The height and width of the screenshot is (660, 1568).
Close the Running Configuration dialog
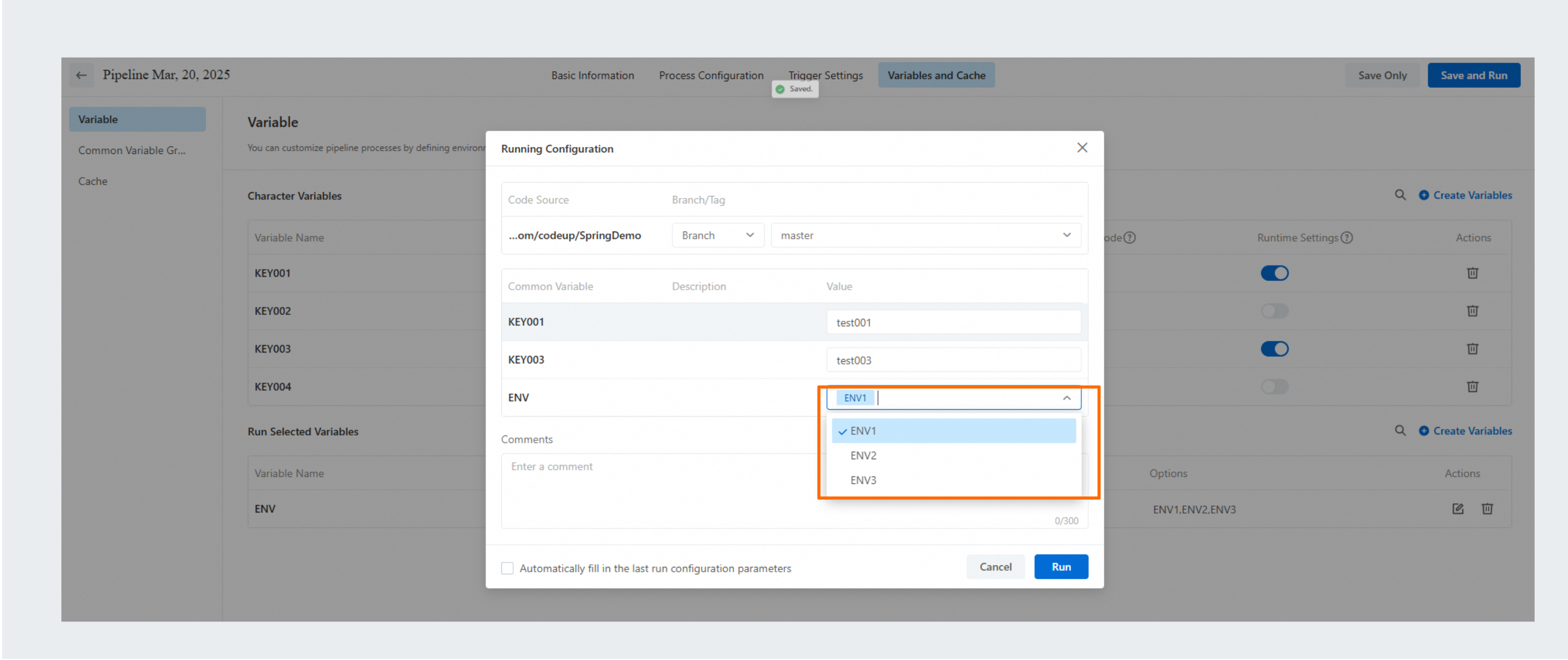[1082, 148]
